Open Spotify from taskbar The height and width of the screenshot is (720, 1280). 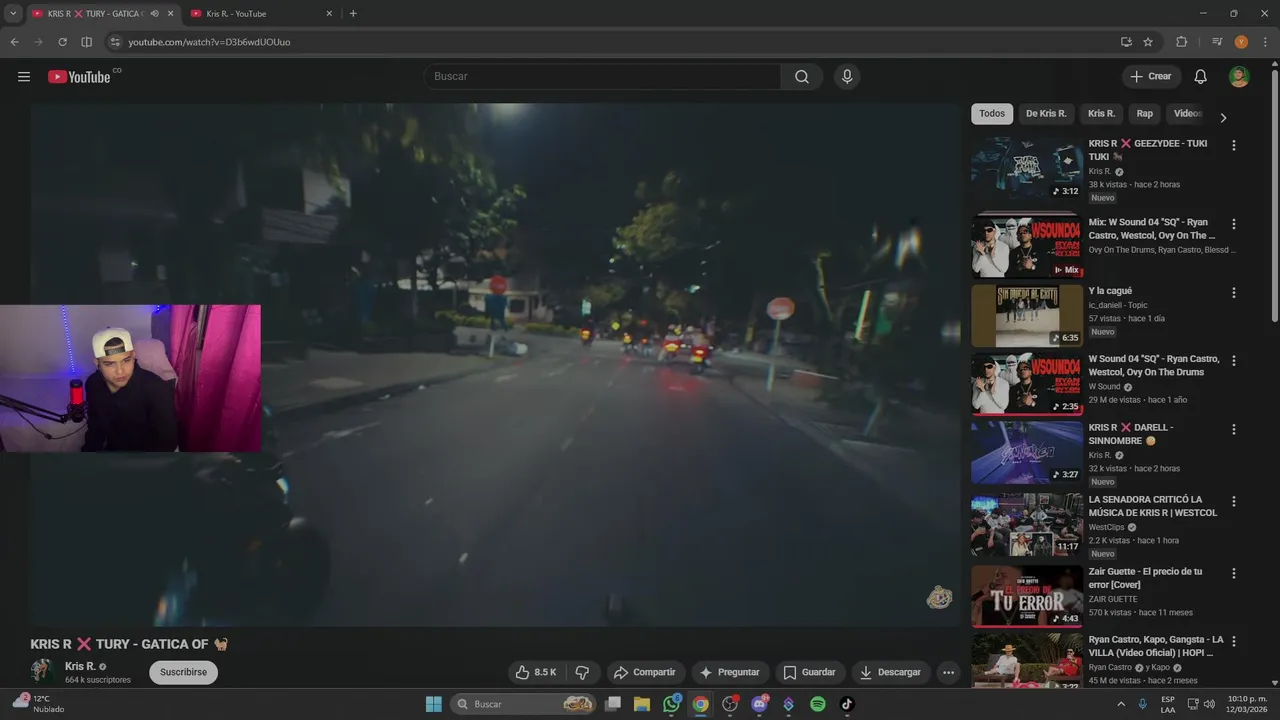818,704
